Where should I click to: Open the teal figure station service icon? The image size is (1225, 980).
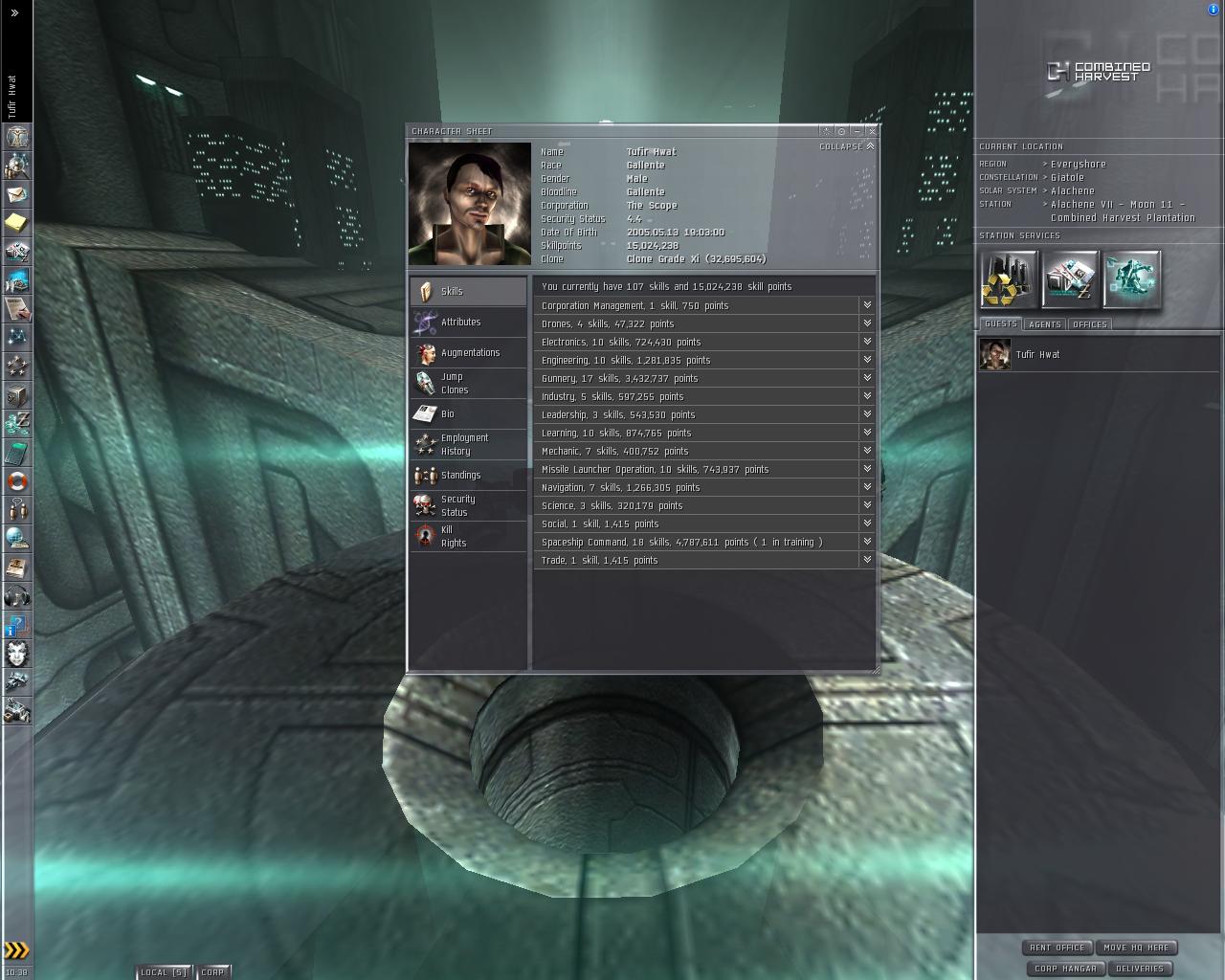(x=1131, y=279)
